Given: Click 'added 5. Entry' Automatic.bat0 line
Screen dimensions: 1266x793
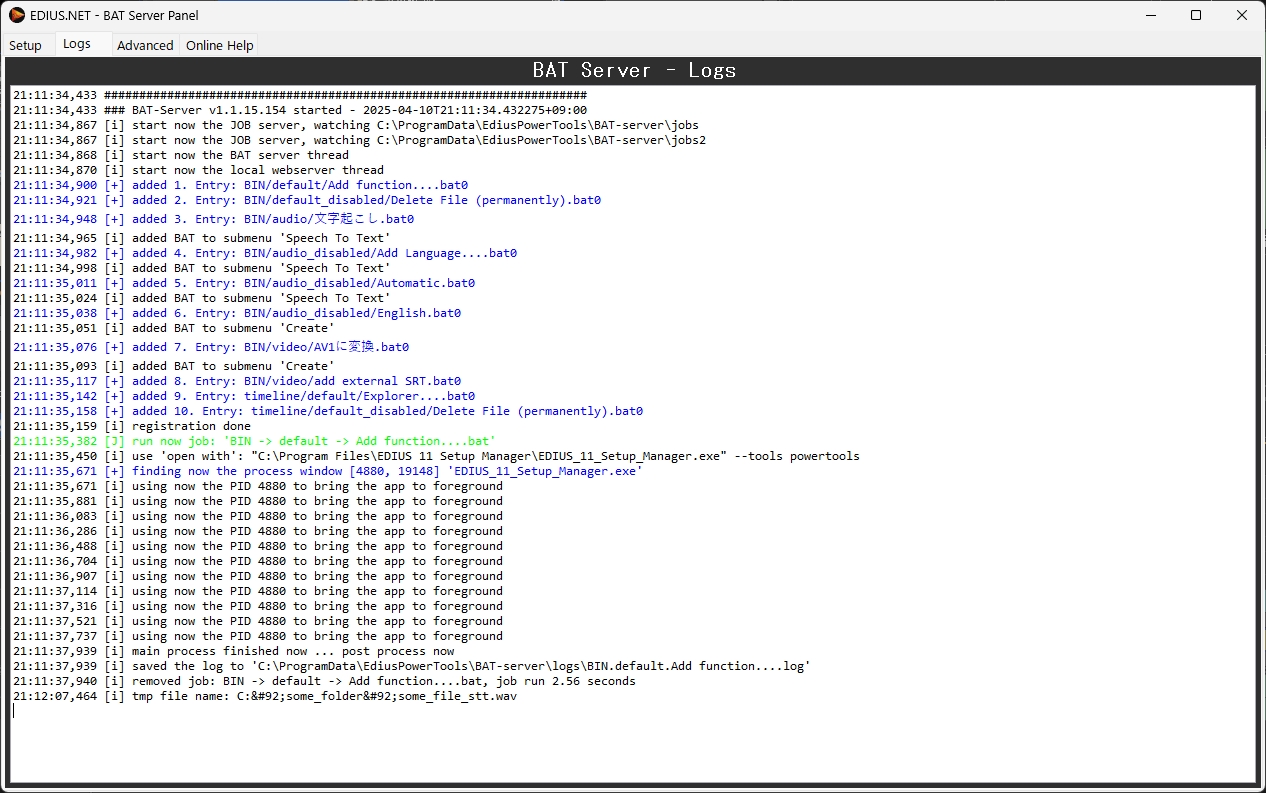Looking at the screenshot, I should pyautogui.click(x=244, y=283).
